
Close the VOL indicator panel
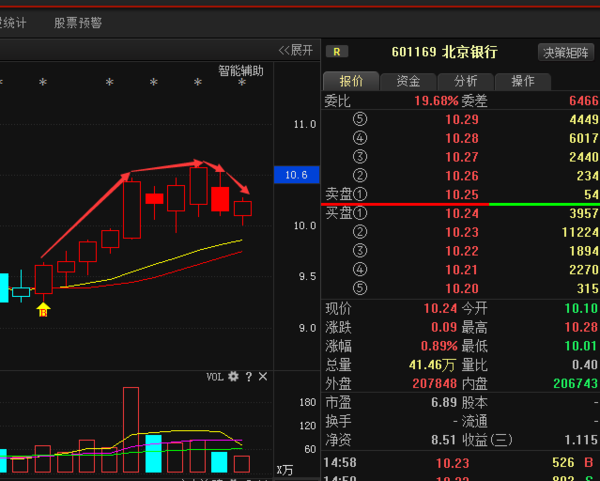[x=263, y=377]
